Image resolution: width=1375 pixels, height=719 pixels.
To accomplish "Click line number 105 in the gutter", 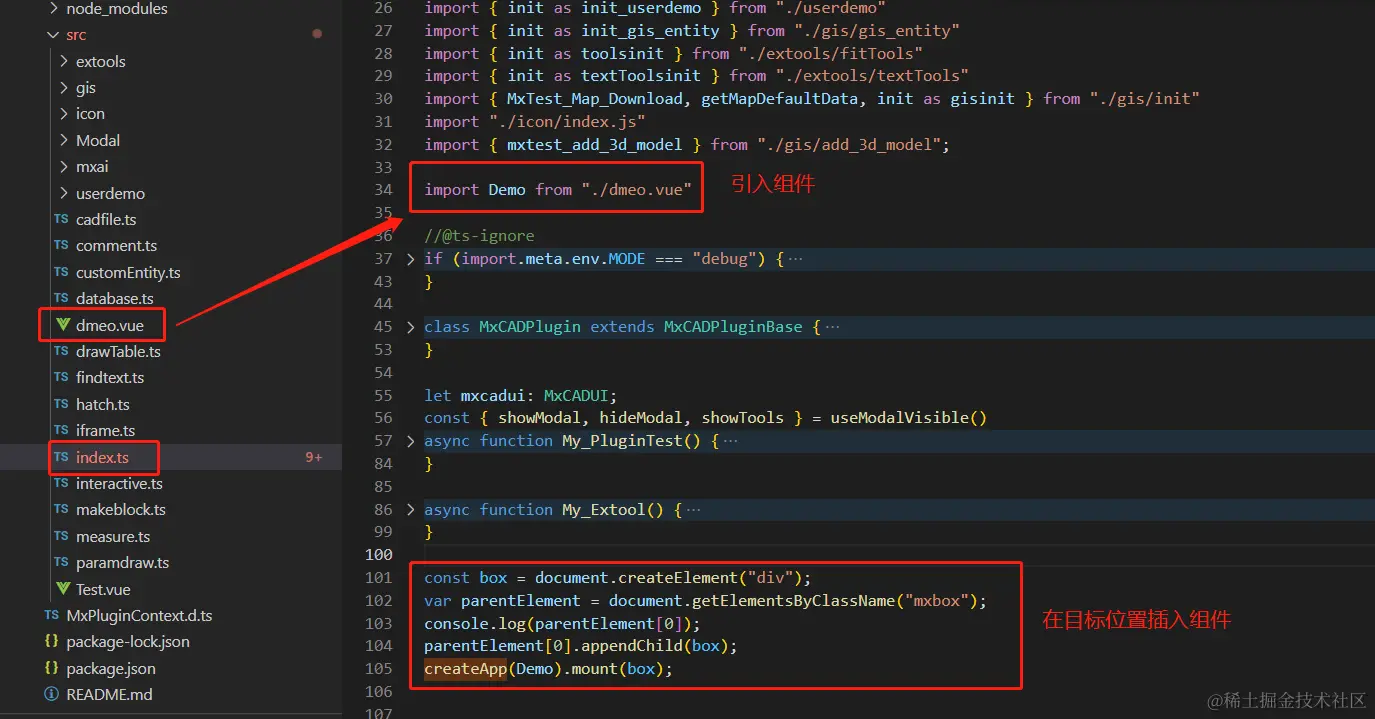I will click(379, 669).
